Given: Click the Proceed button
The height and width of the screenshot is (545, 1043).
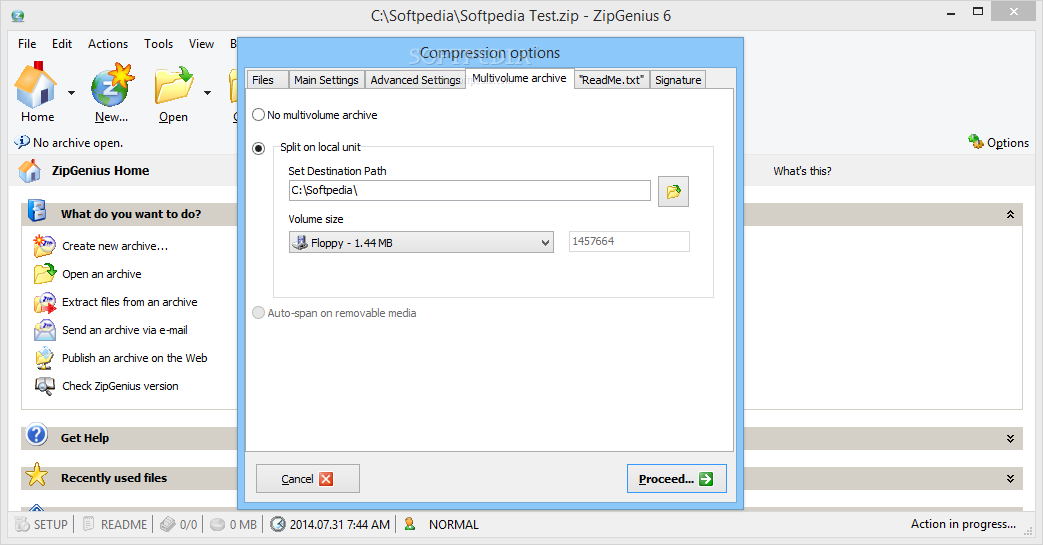Looking at the screenshot, I should coord(676,478).
